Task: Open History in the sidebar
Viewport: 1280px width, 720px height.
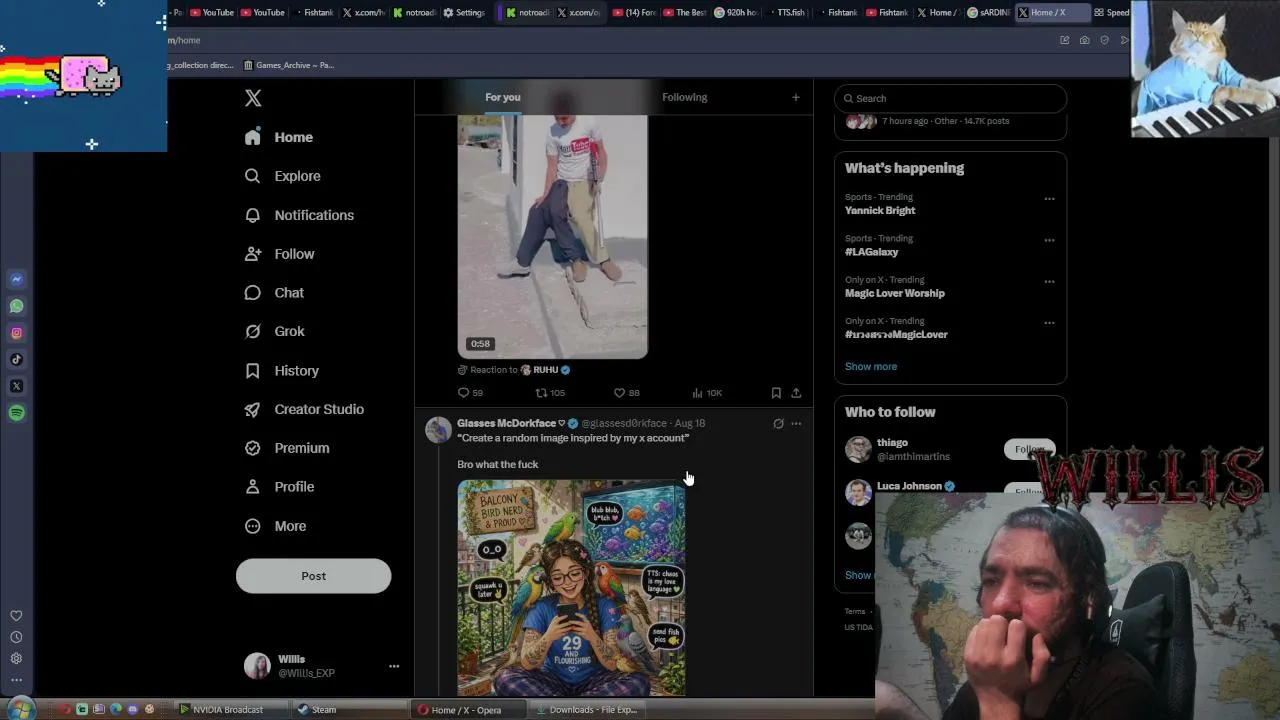Action: 282,370
